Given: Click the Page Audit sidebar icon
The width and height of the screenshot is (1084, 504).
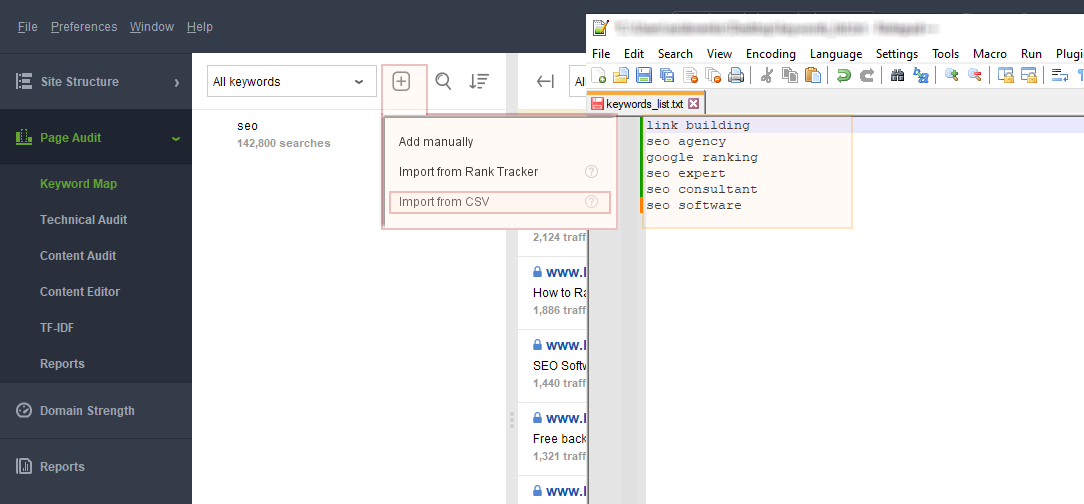Looking at the screenshot, I should coord(24,137).
